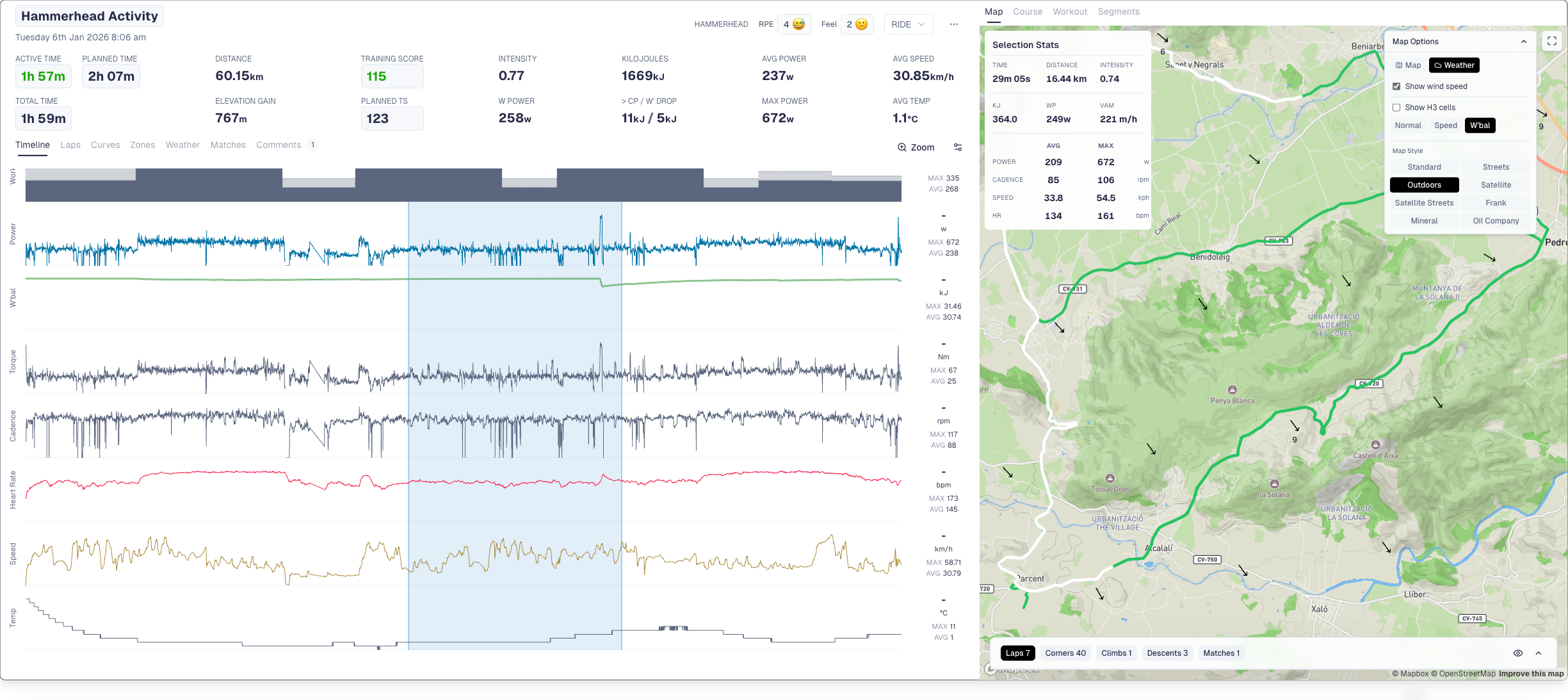Viewport: 1568px width, 700px height.
Task: Switch to the Course map tab
Action: 1028,12
